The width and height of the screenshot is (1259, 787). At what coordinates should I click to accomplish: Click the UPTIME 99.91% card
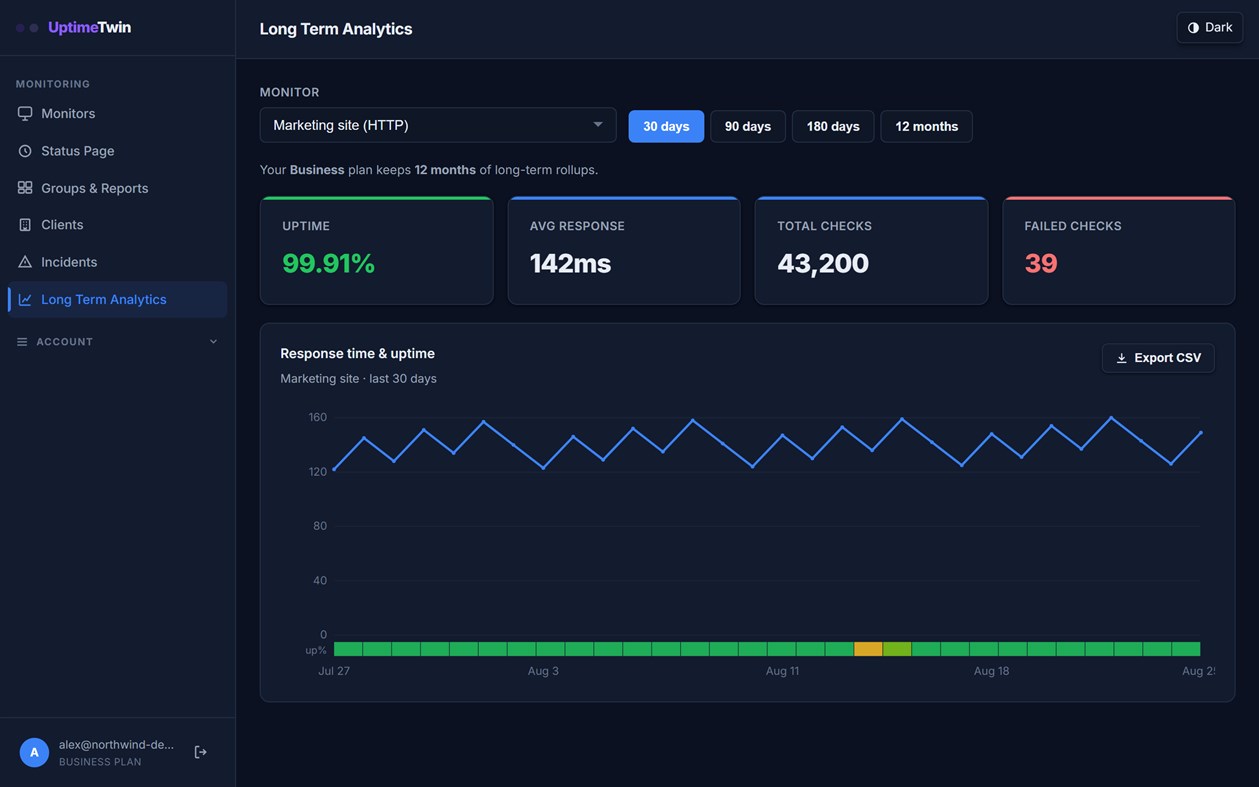click(376, 250)
